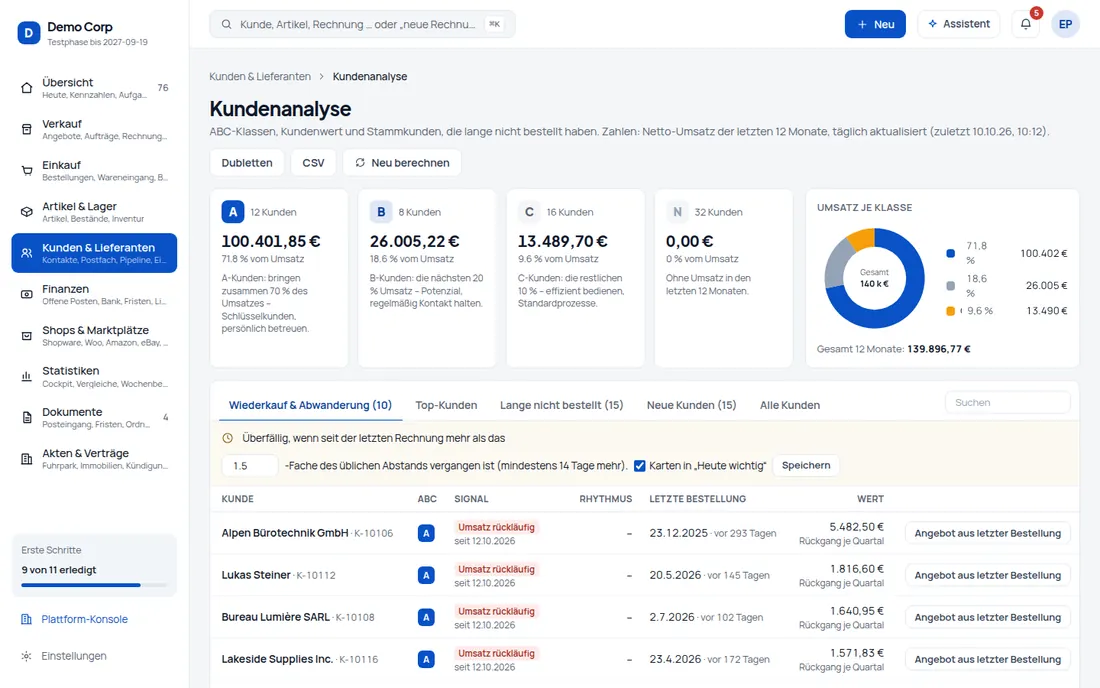Switch to Wiederkauf & Abwanderung tab
This screenshot has width=1100, height=688.
310,405
